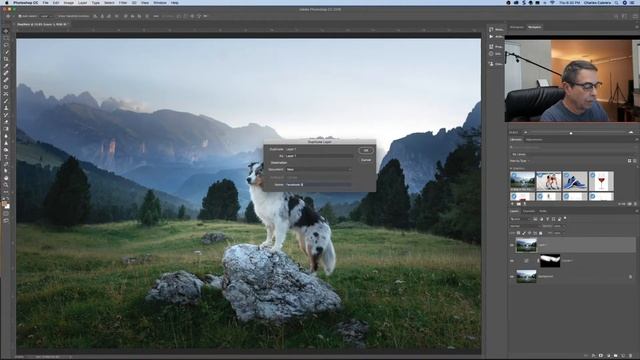The width and height of the screenshot is (640, 360).
Task: Open Document dropdown in Duplicate Layer dialog
Action: pos(318,169)
